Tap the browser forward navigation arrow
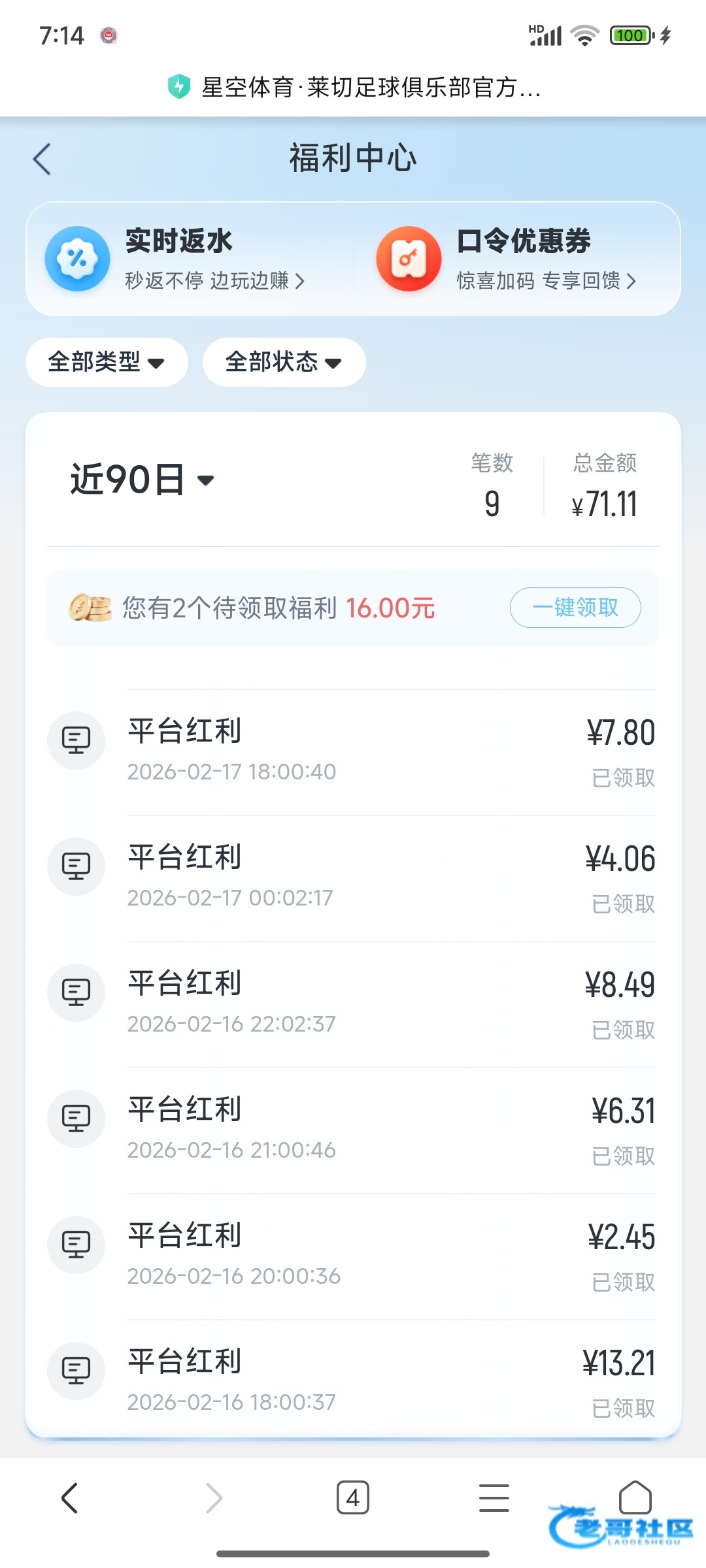This screenshot has width=706, height=1568. 214,1497
